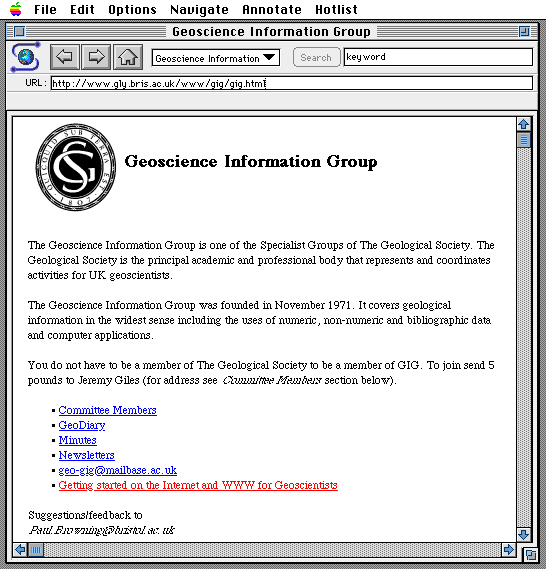546x569 pixels.
Task: Click the vertical scrollbar thumb
Action: [x=524, y=140]
